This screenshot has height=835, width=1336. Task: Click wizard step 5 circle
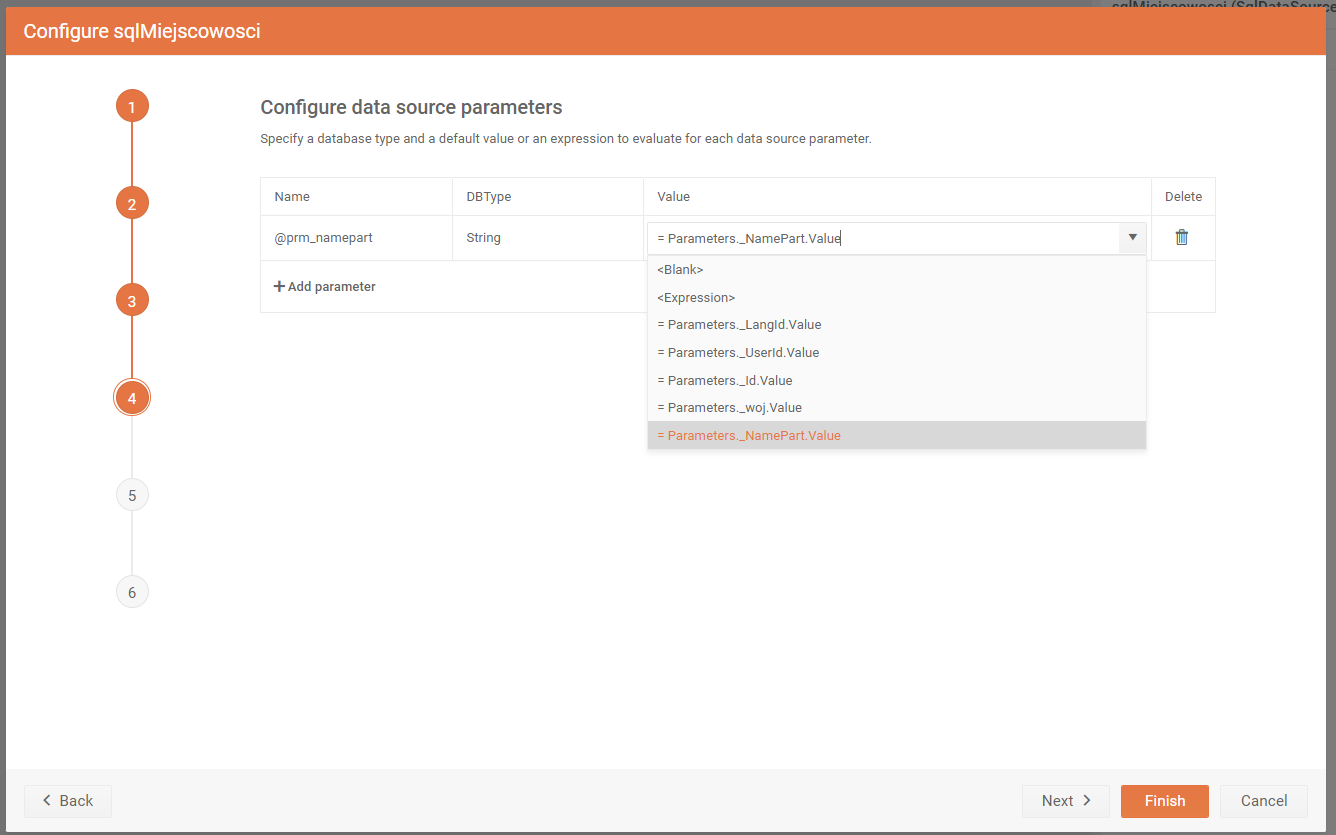(132, 495)
